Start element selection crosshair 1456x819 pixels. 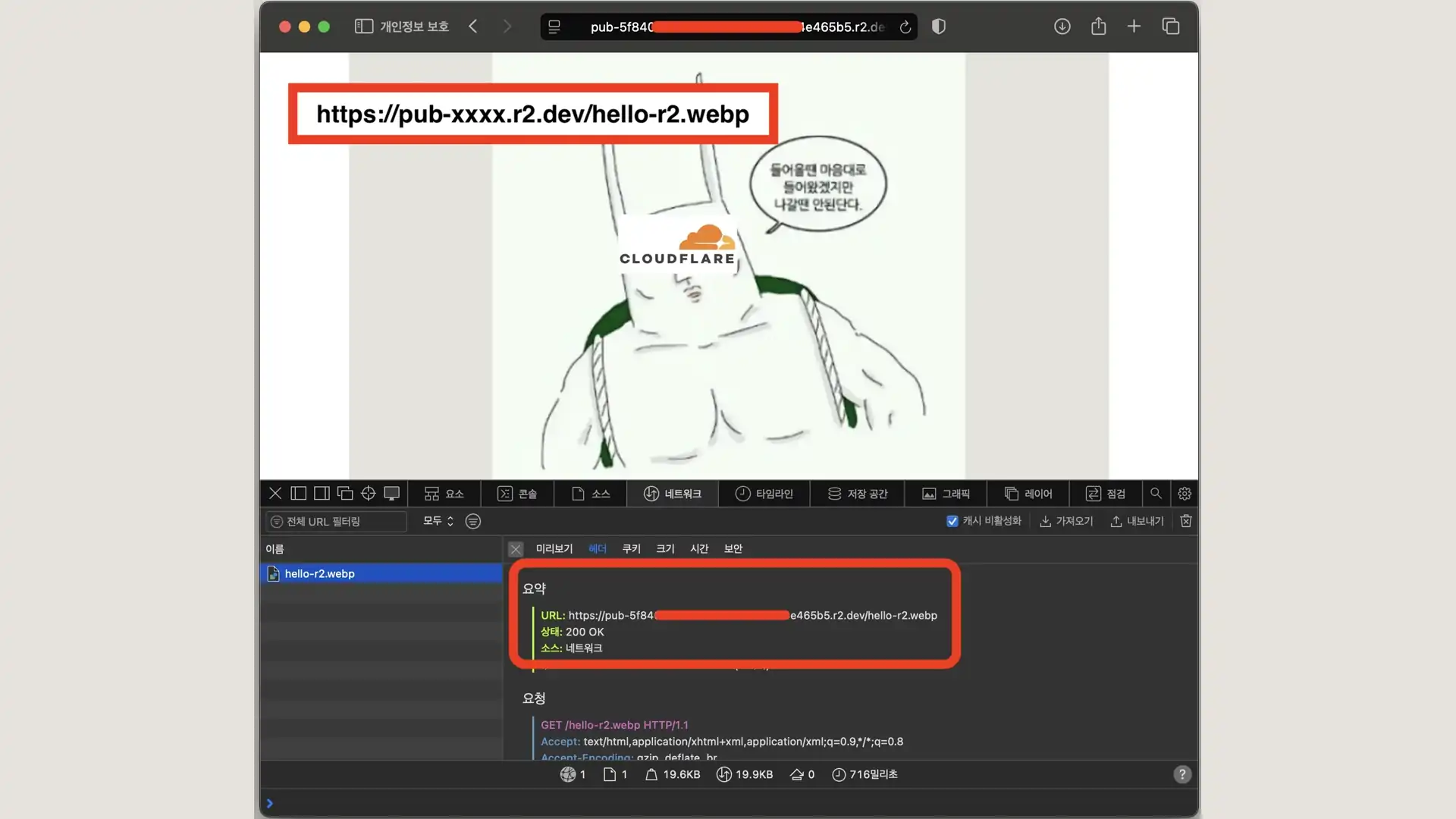tap(369, 494)
